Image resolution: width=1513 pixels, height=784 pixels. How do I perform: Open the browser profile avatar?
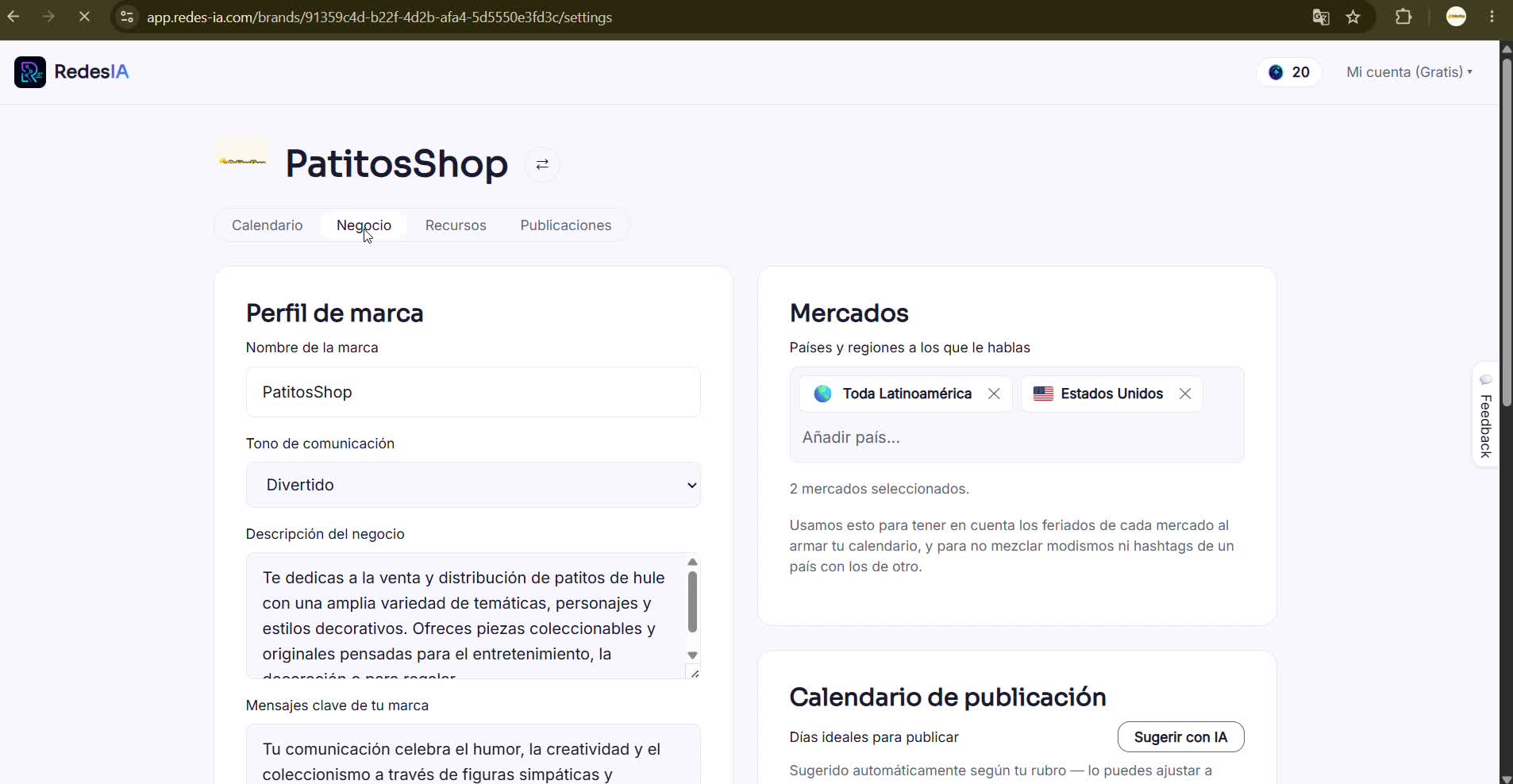tap(1456, 17)
